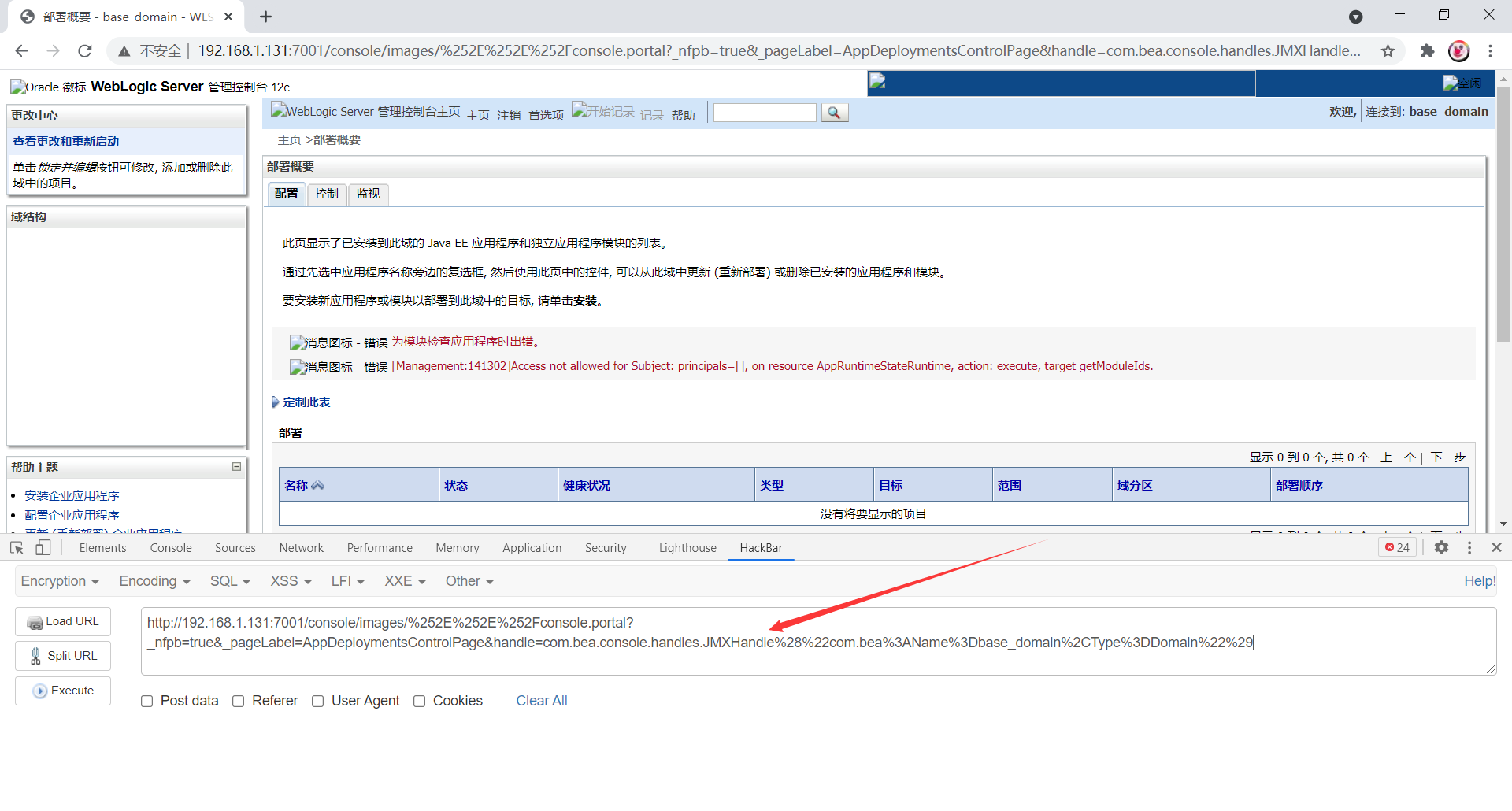This screenshot has height=811, width=1512.
Task: Reload the current page
Action: (x=85, y=50)
